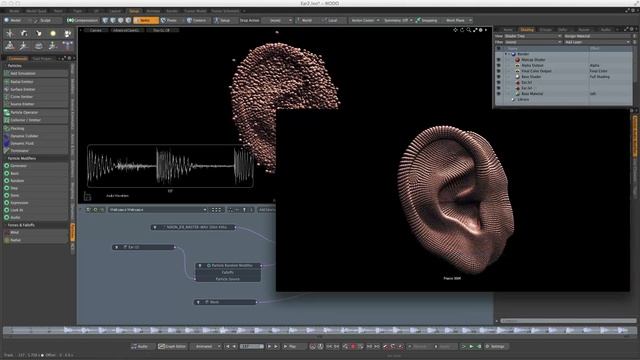Image resolution: width=640 pixels, height=360 pixels.
Task: Click the Particle Operator icon
Action: (7, 112)
